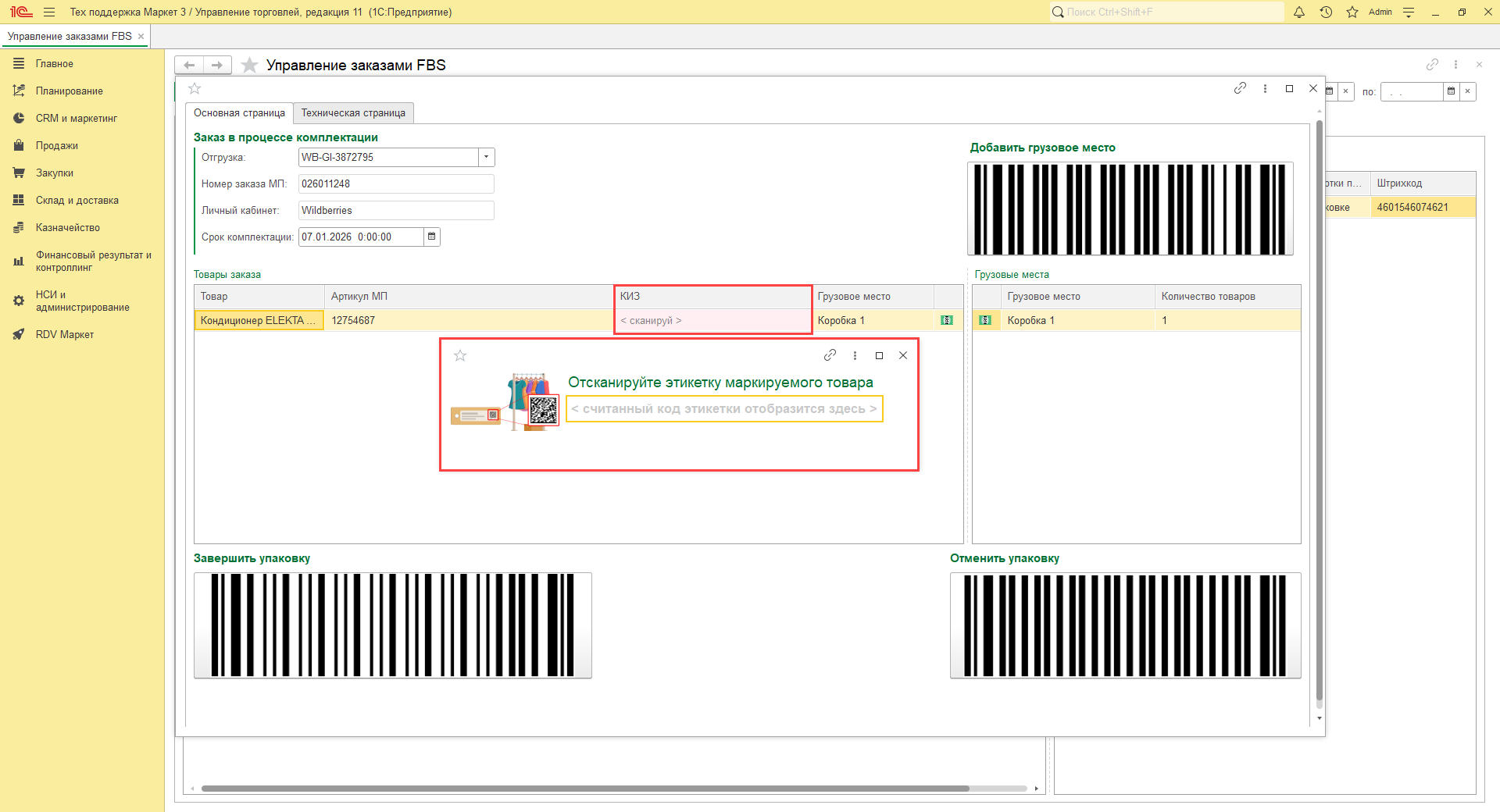Expand the Отгрузка dropdown list
Screen dimensions: 1500x812
tap(486, 157)
